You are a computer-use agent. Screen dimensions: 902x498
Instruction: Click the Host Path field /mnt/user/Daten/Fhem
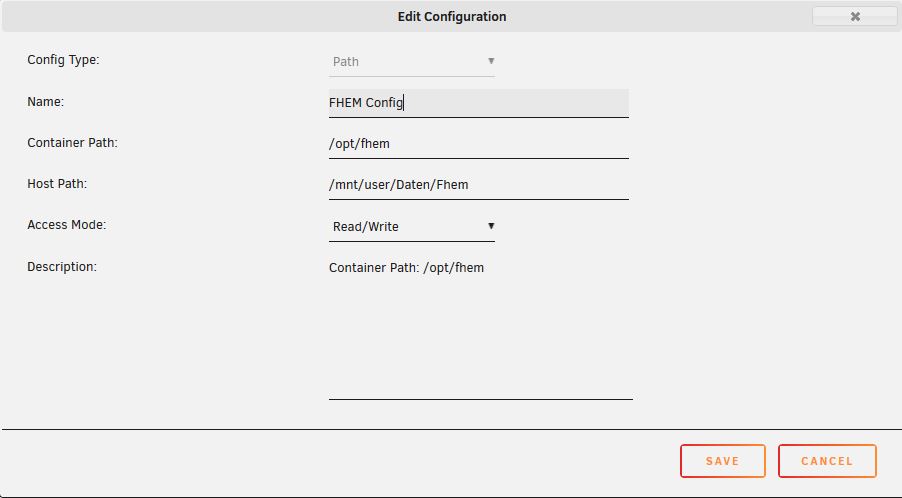click(479, 185)
